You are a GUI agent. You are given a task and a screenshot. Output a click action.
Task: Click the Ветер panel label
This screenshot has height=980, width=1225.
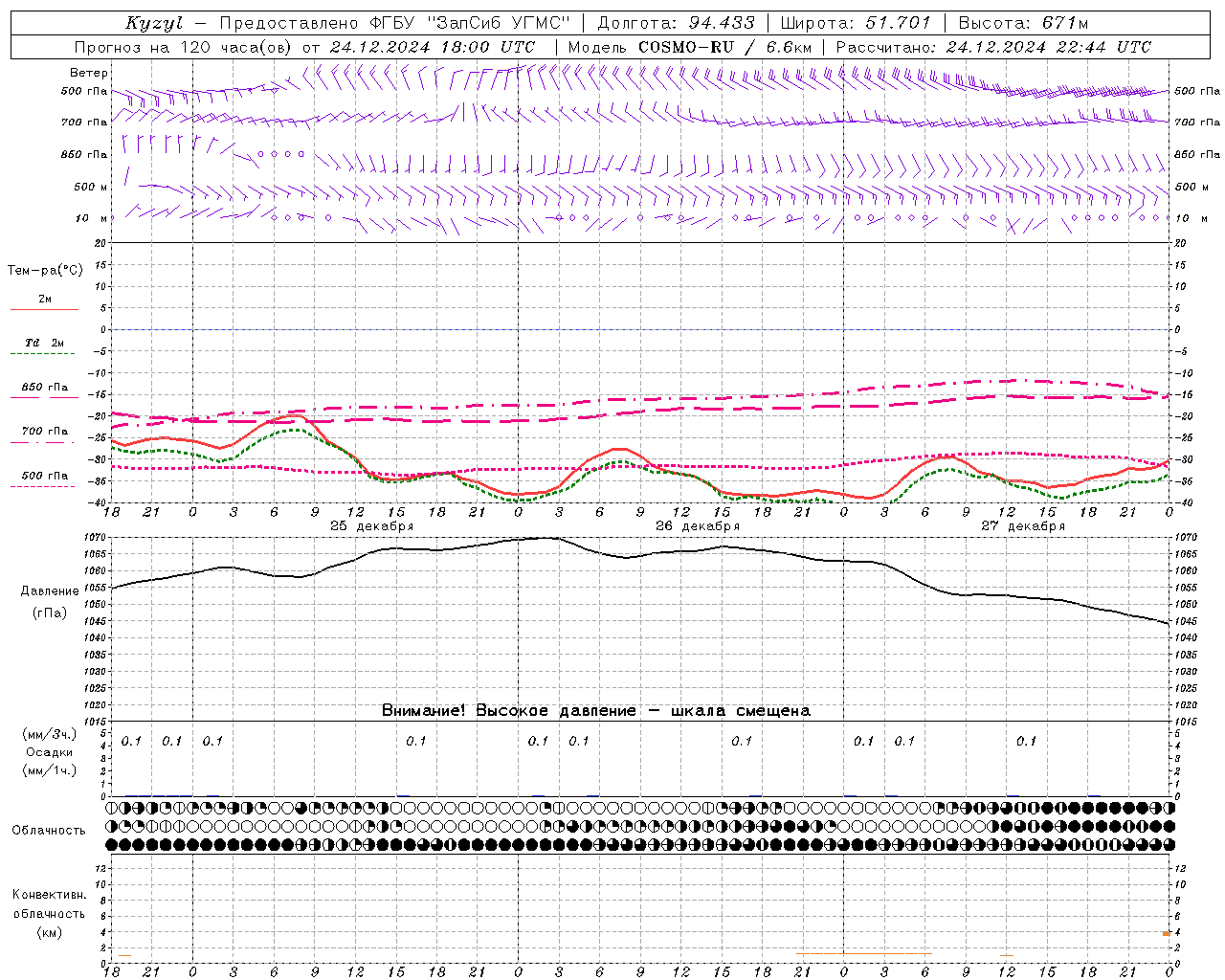tap(89, 73)
